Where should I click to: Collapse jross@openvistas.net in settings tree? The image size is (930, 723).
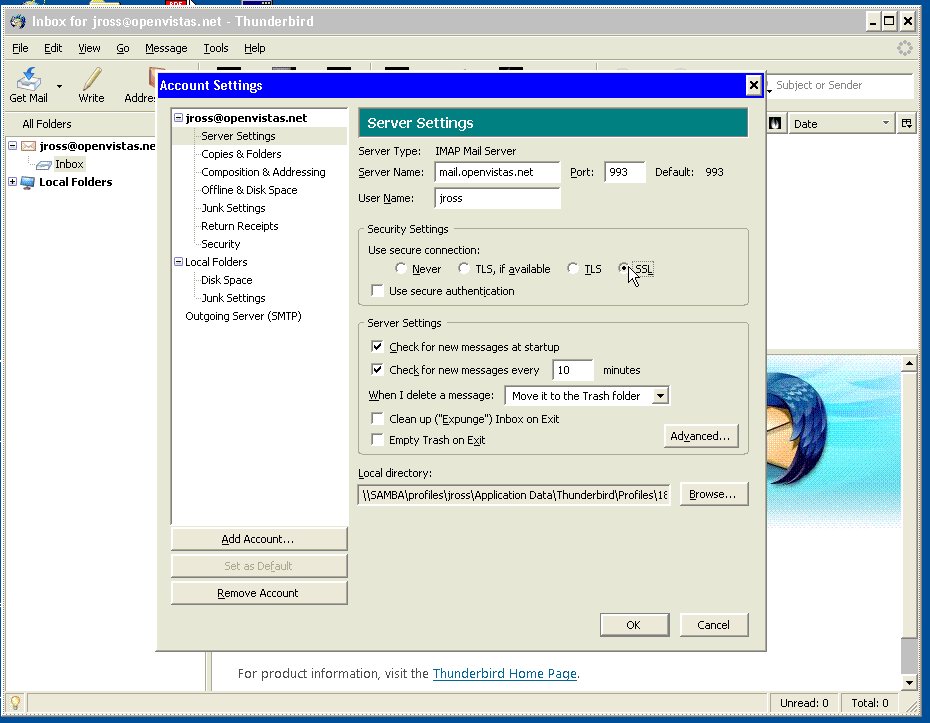point(178,118)
